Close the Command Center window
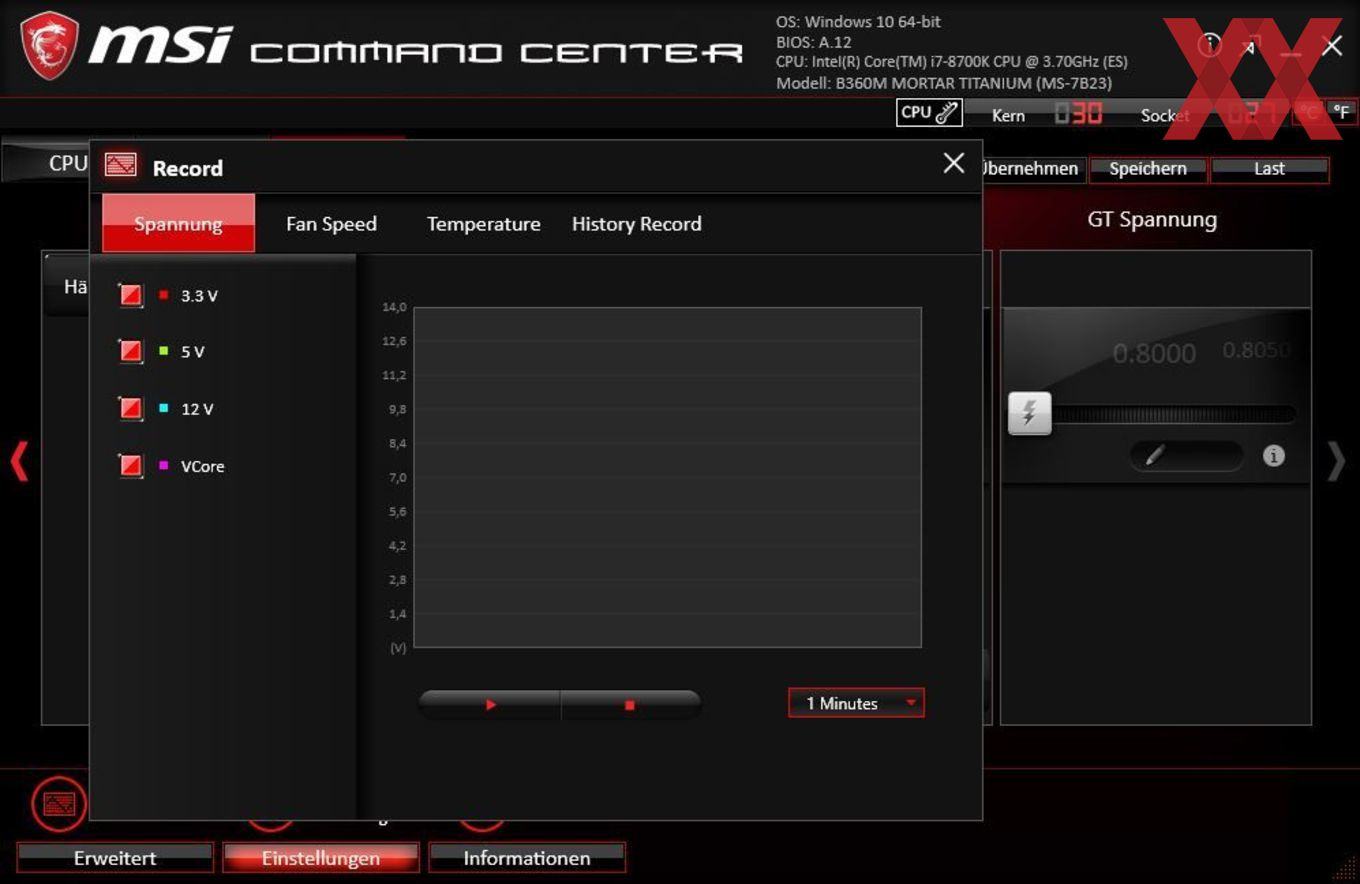 click(x=1332, y=45)
